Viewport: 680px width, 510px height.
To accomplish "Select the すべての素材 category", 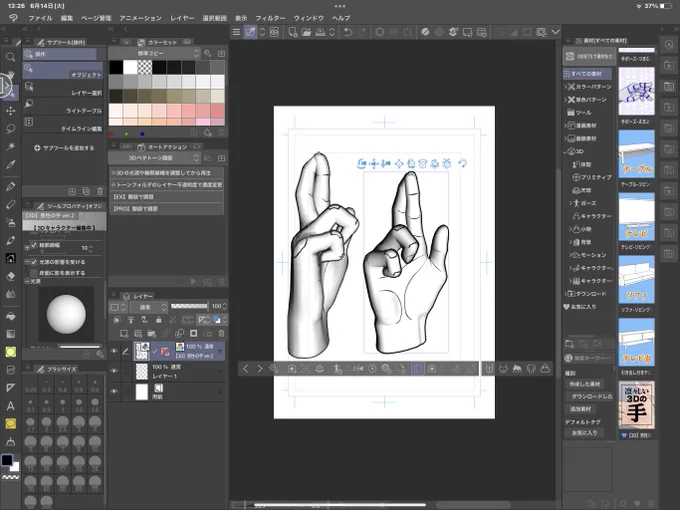I will [587, 74].
